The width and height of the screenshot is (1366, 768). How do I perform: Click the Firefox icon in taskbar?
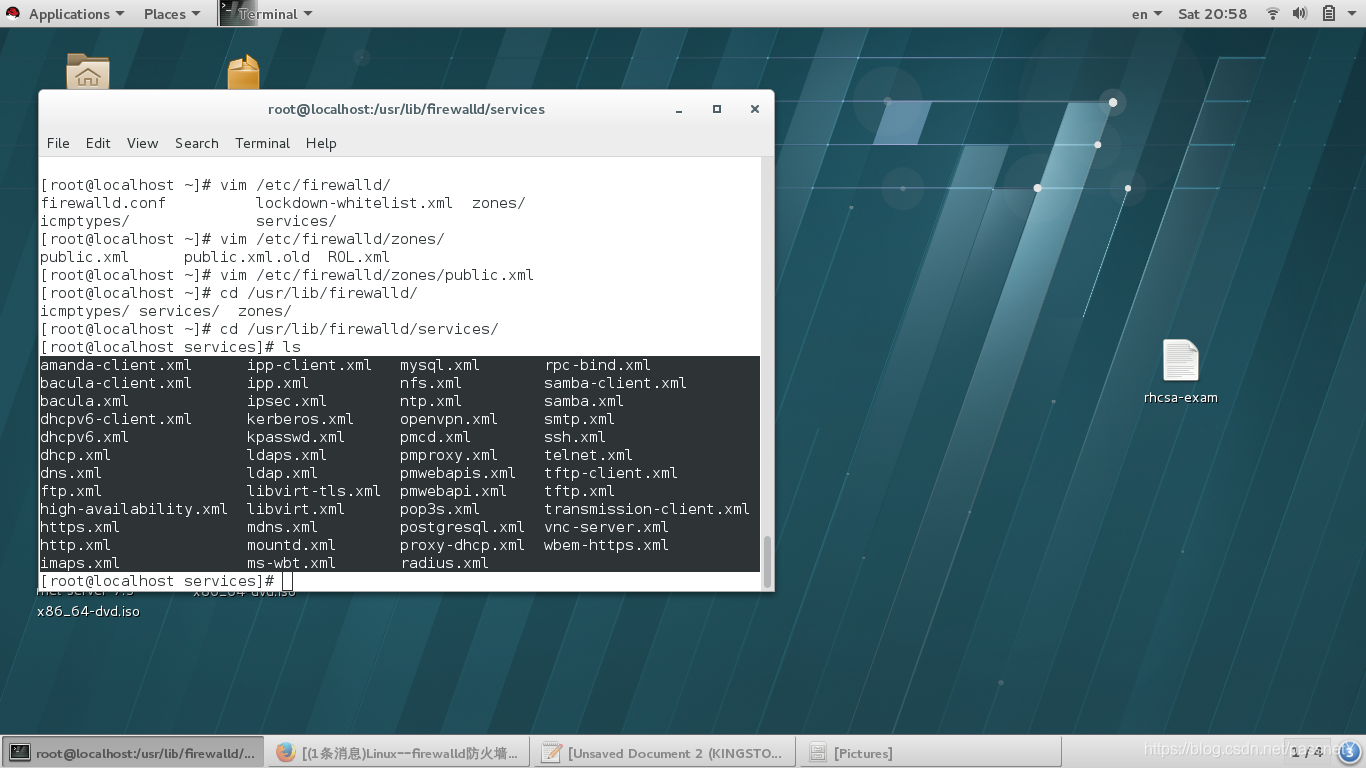click(x=286, y=753)
